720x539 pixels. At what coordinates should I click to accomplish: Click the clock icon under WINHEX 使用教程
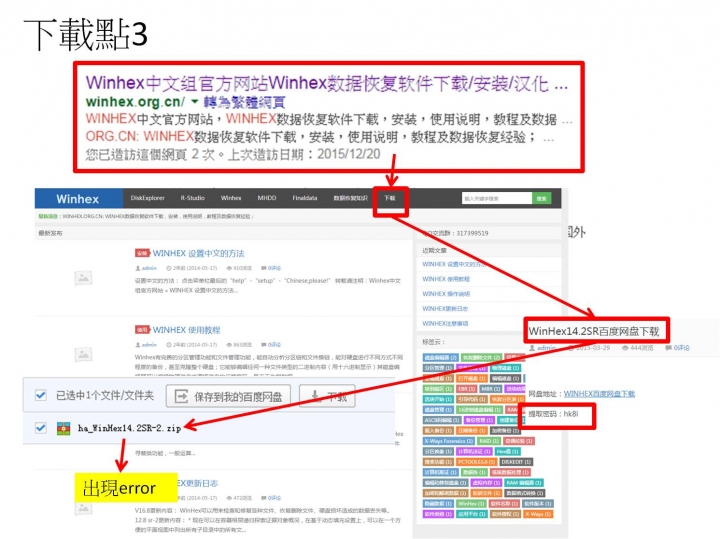point(169,345)
